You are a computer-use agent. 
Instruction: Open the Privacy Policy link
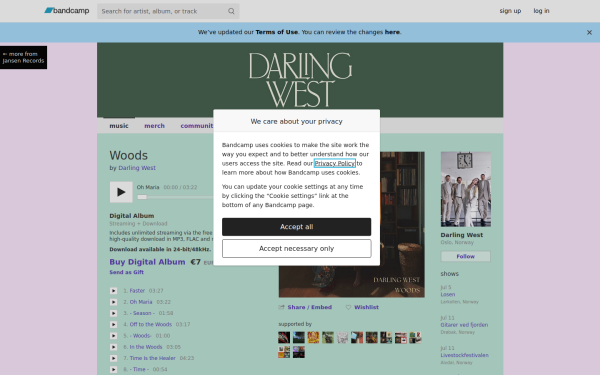click(335, 163)
